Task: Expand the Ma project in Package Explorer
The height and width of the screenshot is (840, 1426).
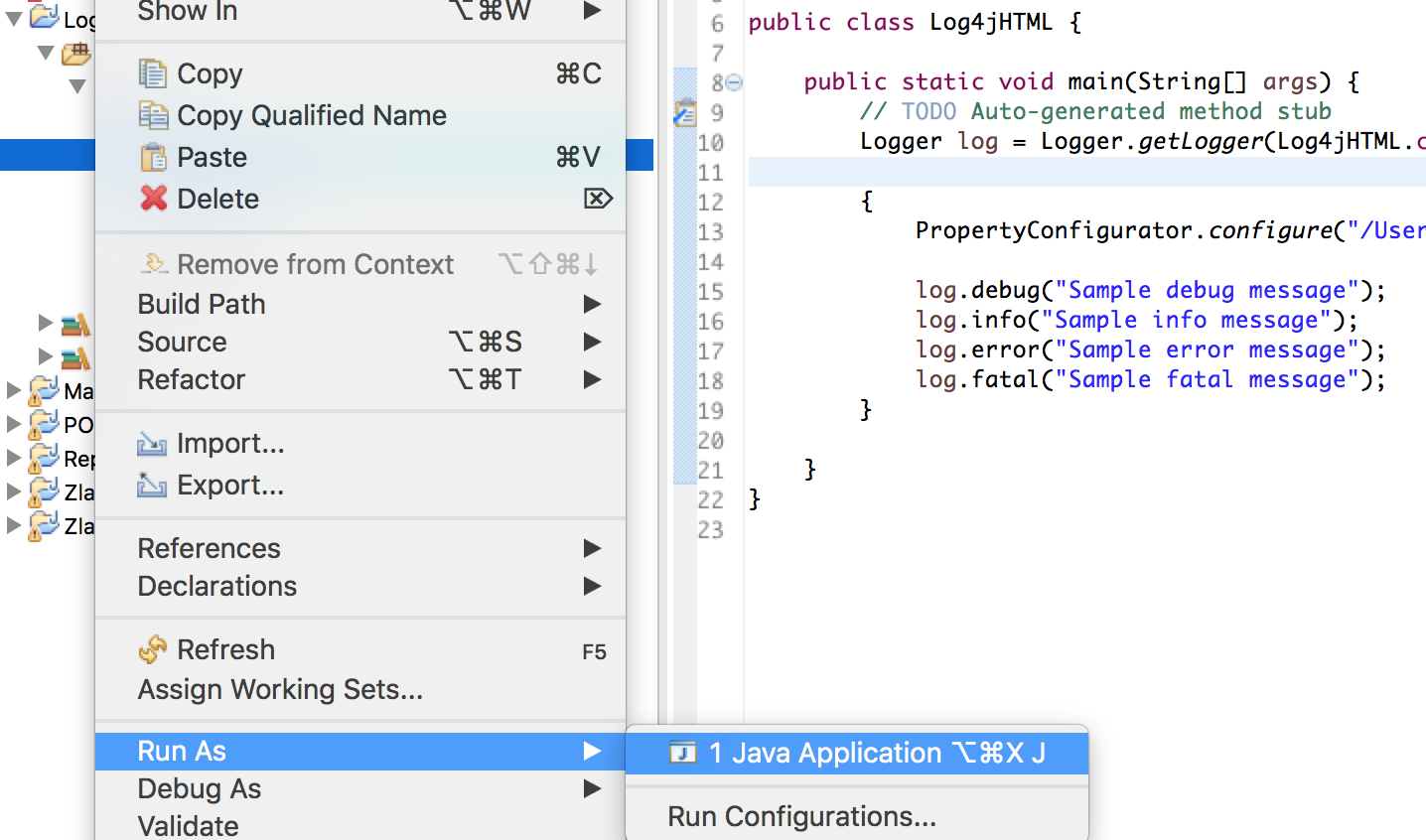Action: [x=12, y=390]
